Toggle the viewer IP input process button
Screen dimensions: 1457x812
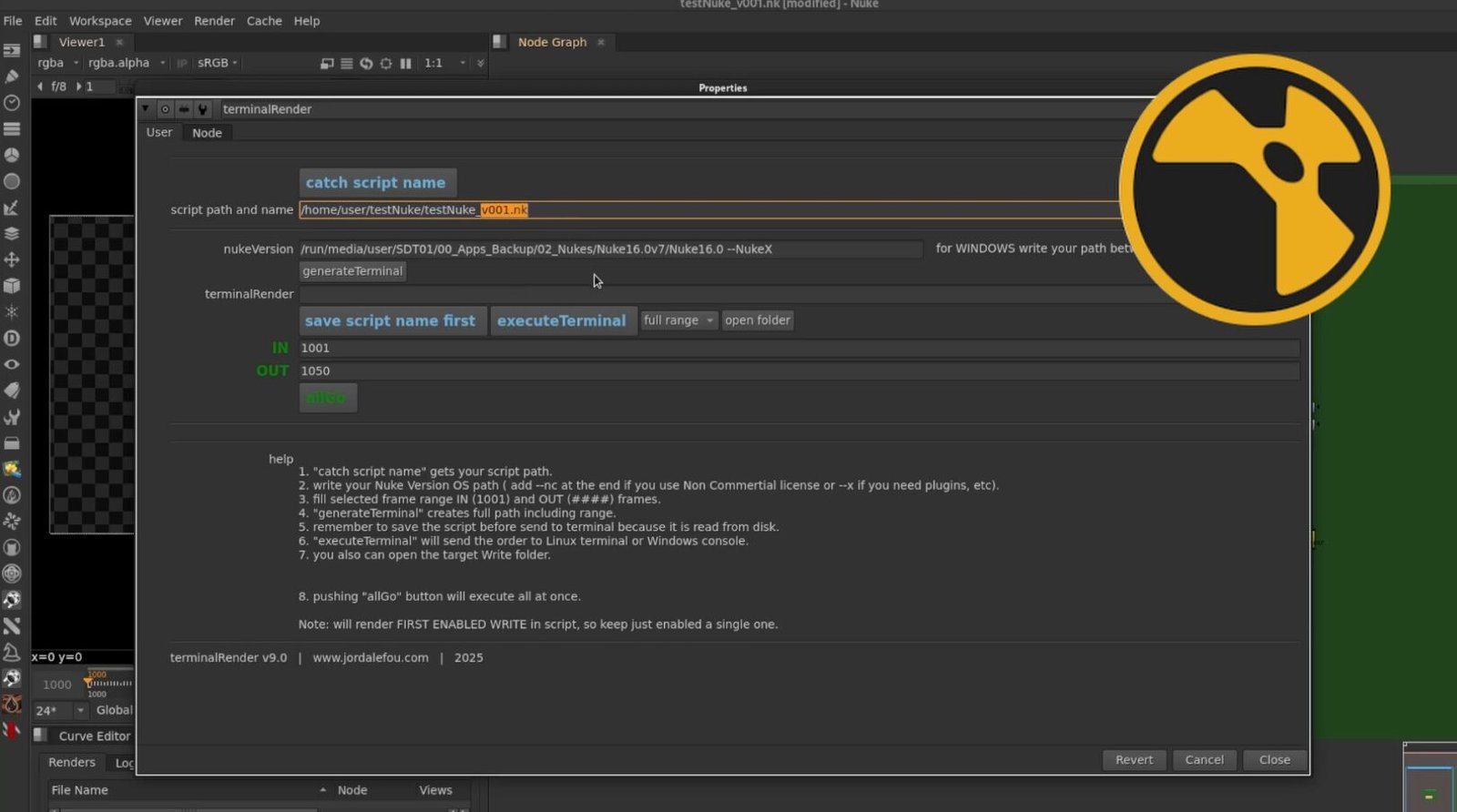click(181, 64)
